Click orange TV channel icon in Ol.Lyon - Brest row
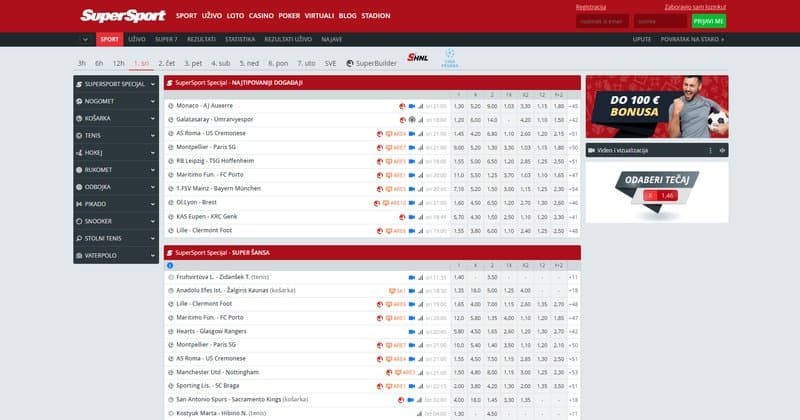 [386, 203]
